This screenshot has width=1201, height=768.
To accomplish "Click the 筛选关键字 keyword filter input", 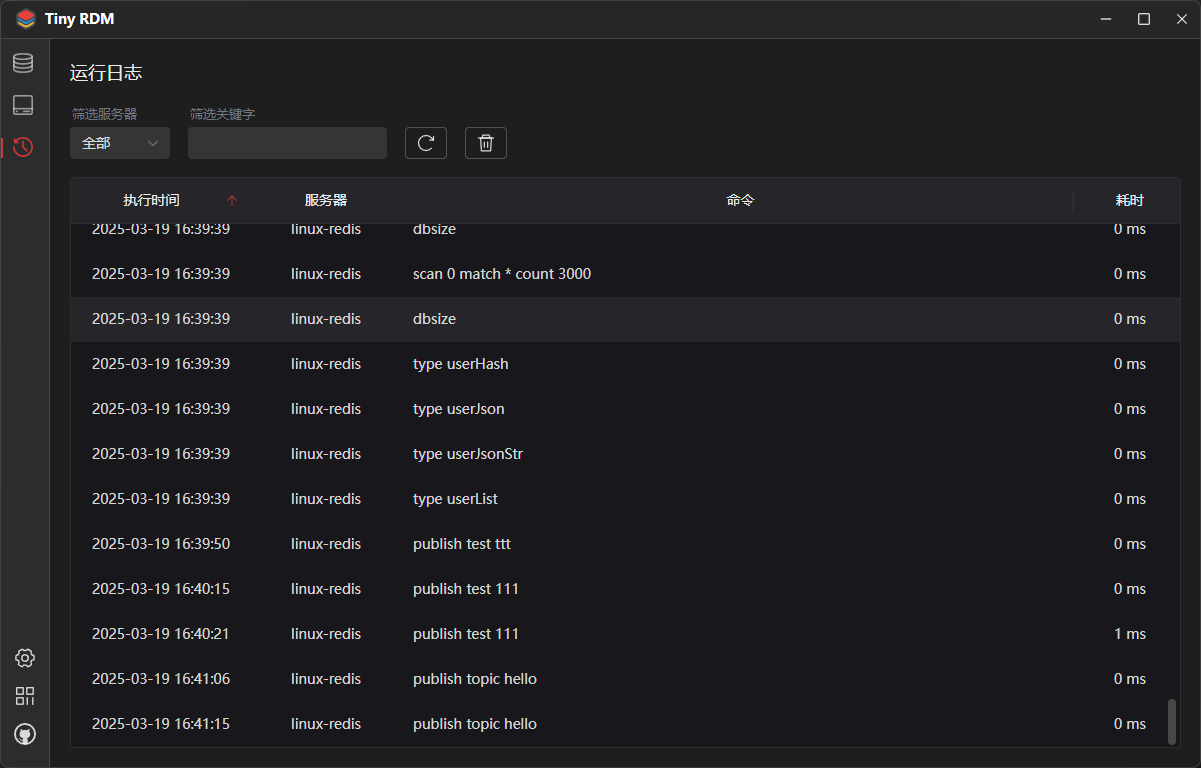I will coord(287,143).
